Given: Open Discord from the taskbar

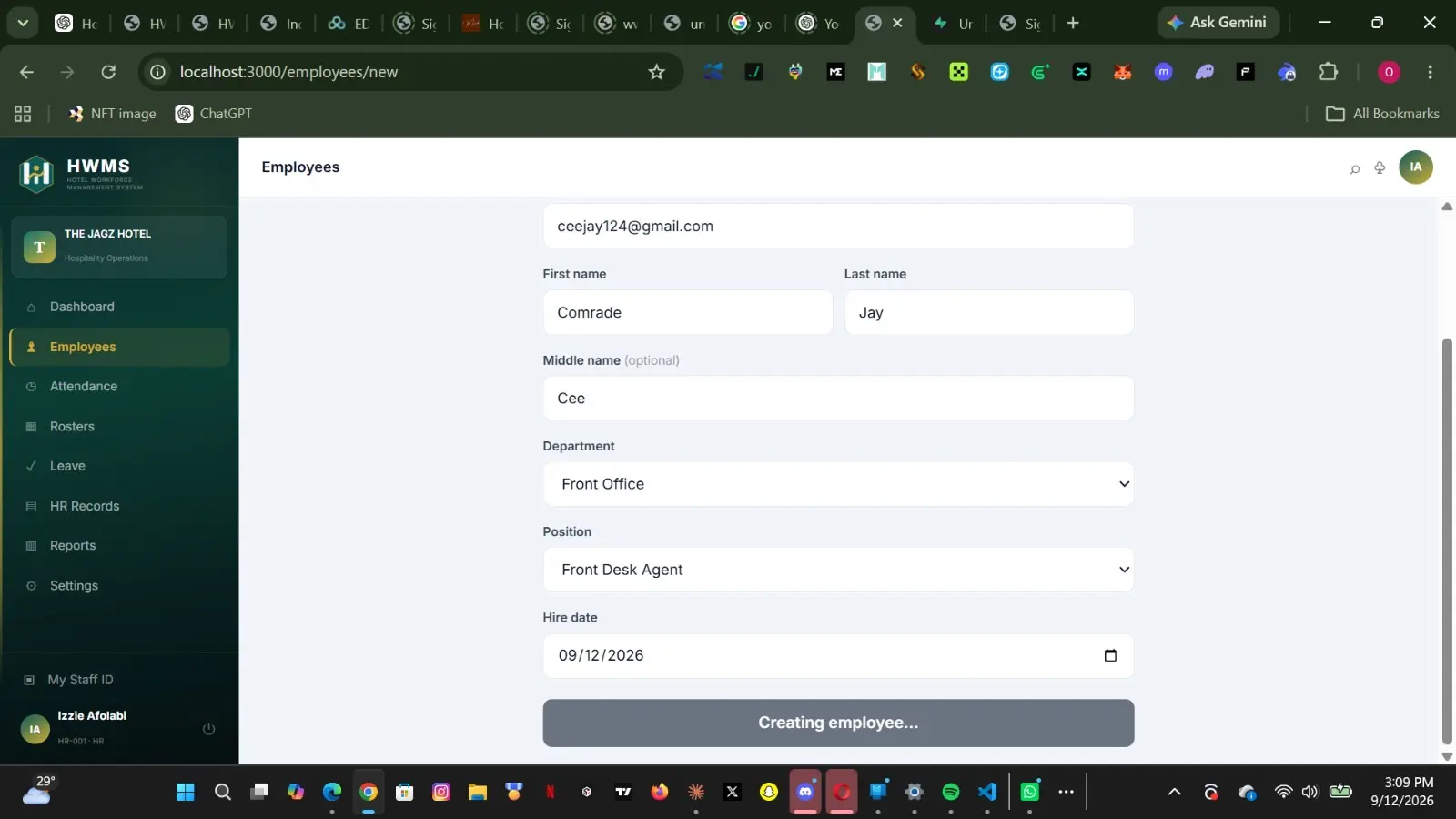Looking at the screenshot, I should tap(805, 792).
